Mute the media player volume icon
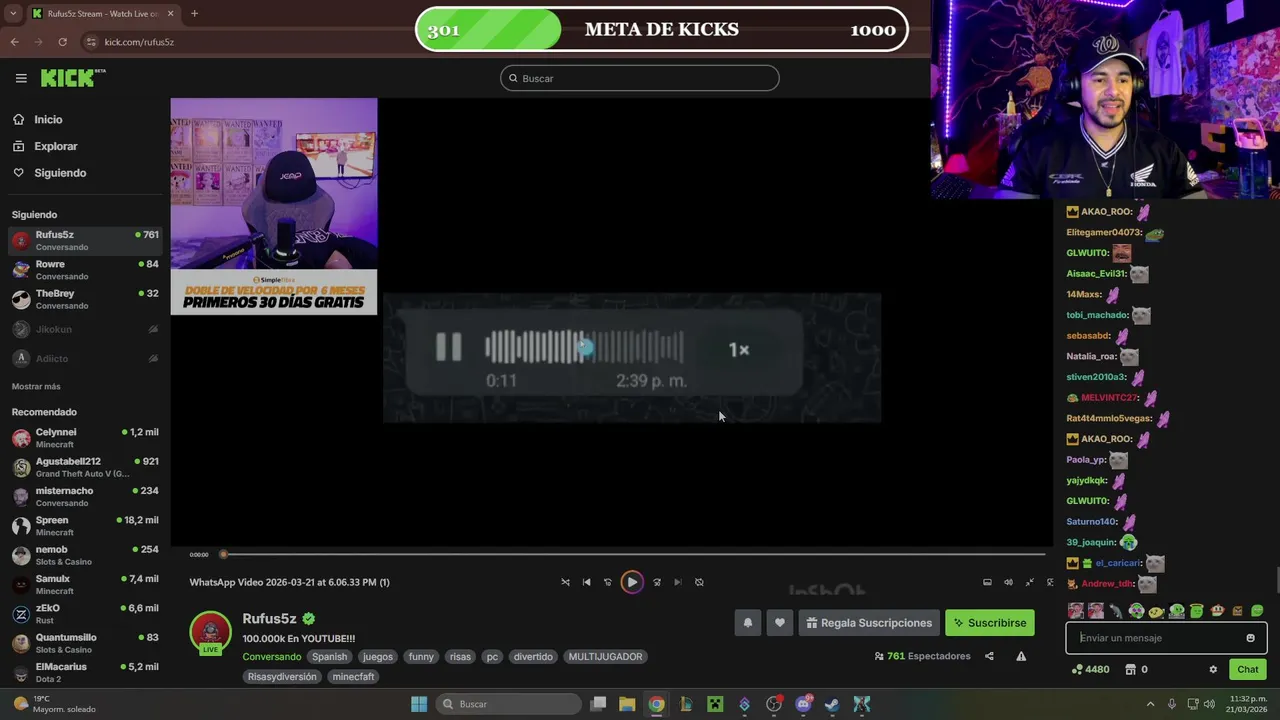 (x=1008, y=582)
